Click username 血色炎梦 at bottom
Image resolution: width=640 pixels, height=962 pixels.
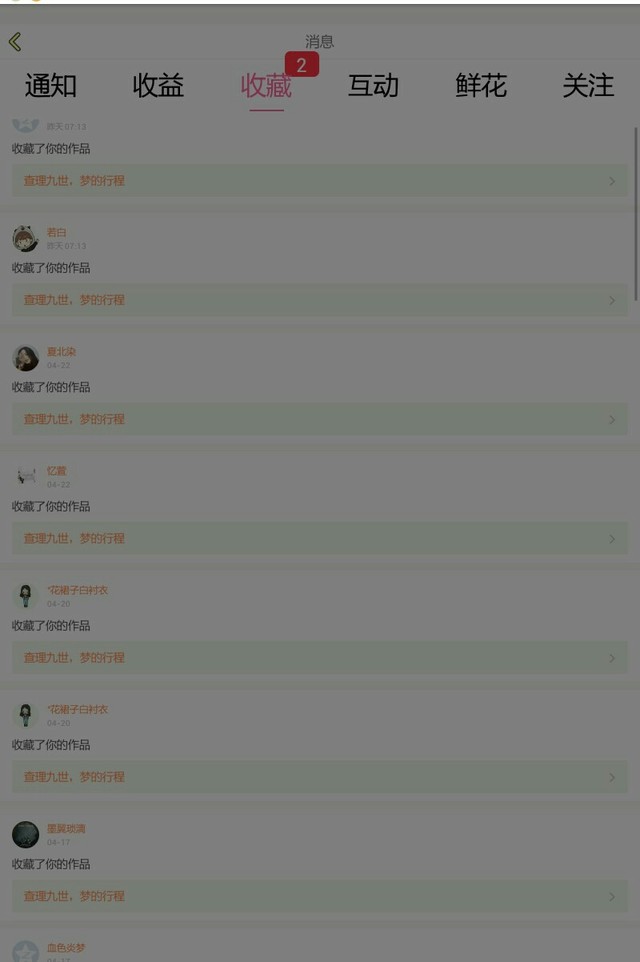66,948
